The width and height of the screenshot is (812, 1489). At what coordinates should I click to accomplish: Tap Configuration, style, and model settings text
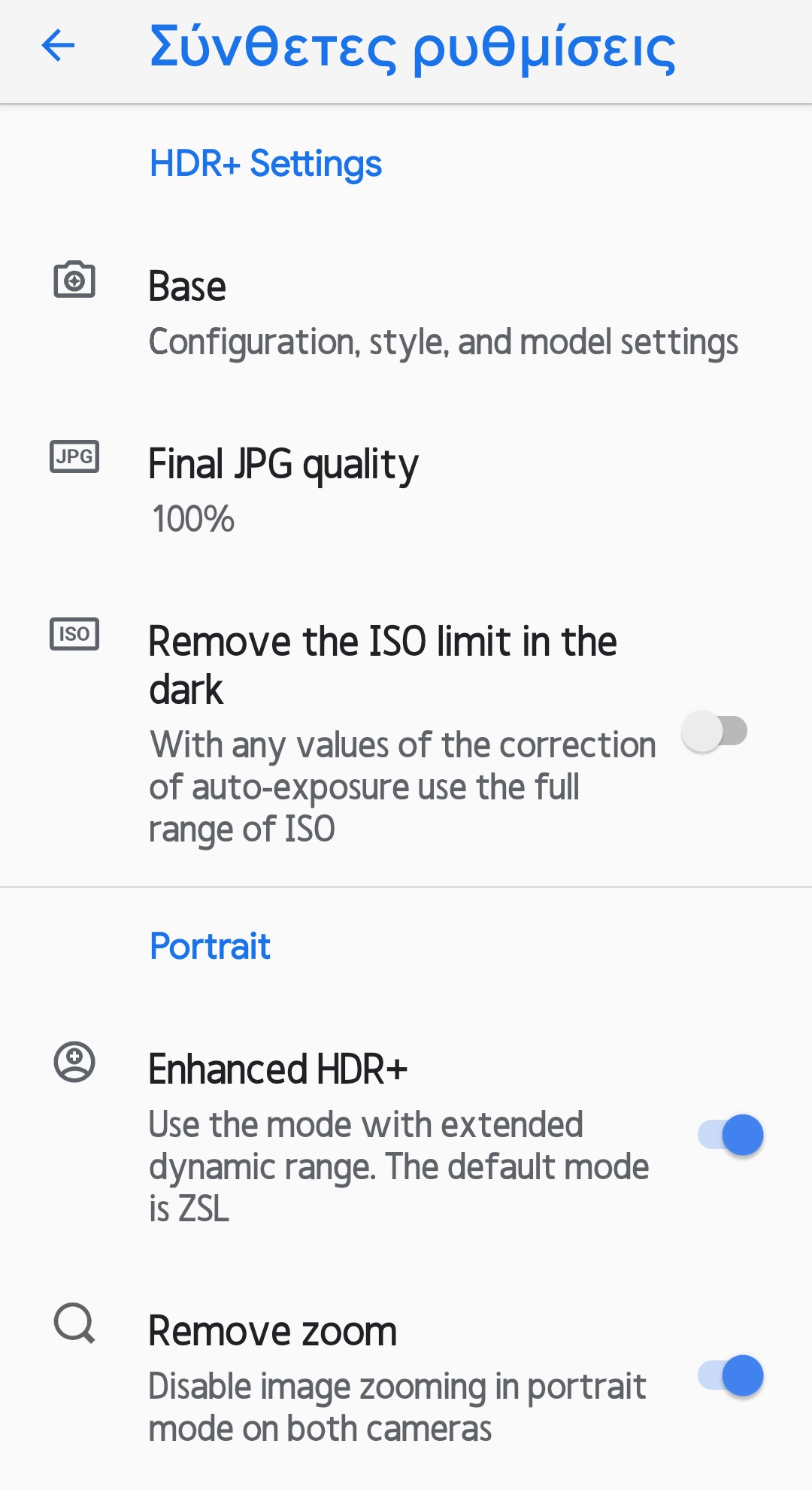coord(443,342)
